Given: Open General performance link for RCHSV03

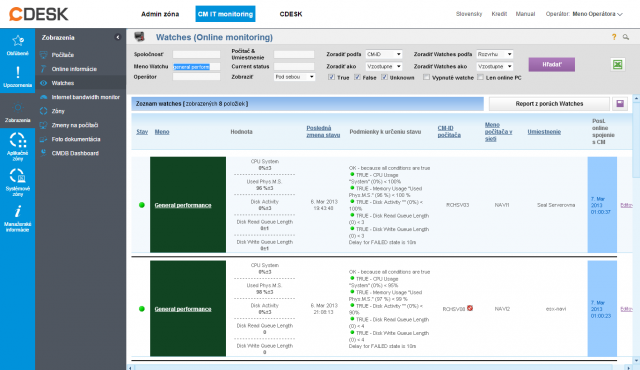Looking at the screenshot, I should [x=183, y=205].
